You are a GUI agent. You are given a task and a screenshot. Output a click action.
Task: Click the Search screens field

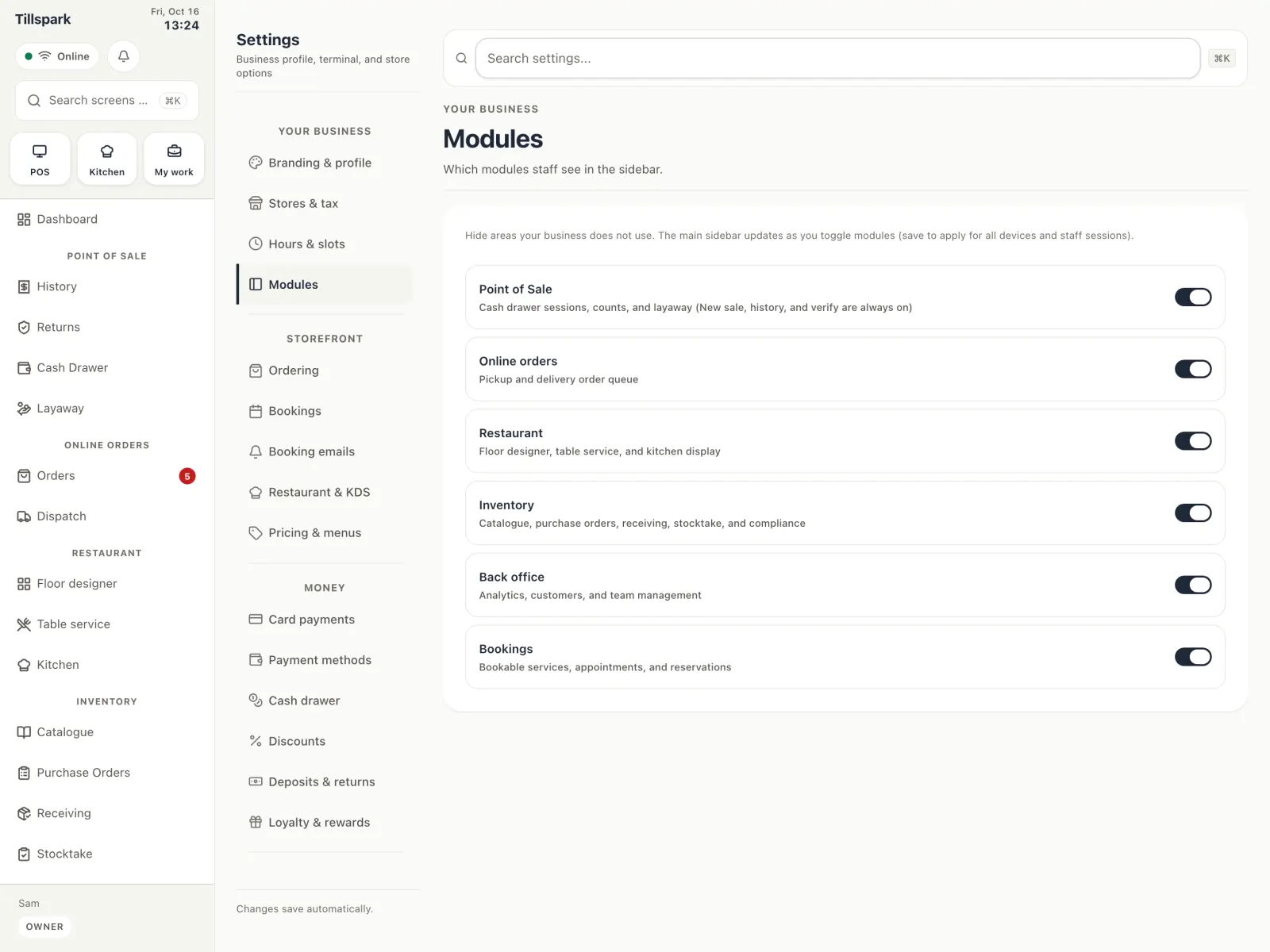tap(107, 101)
